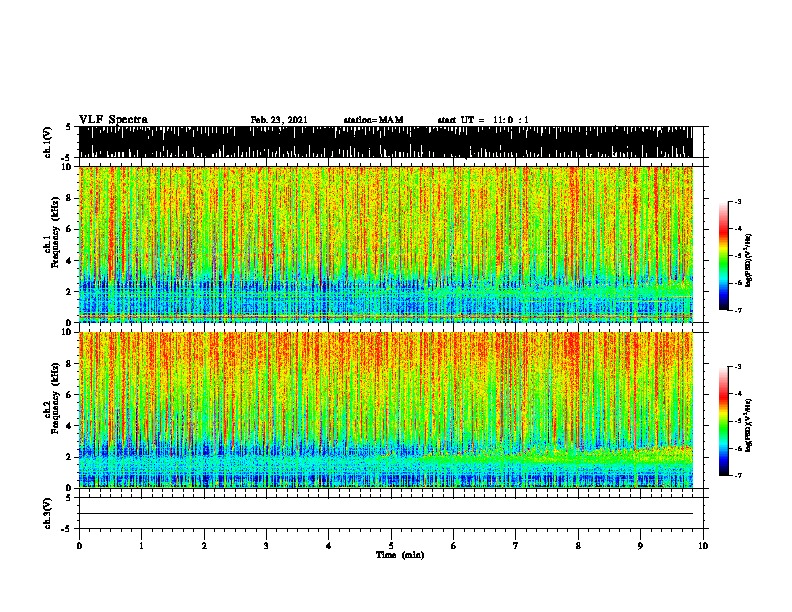Click the start UT time header text
Image resolution: width=792 pixels, height=612 pixels.
tap(483, 120)
